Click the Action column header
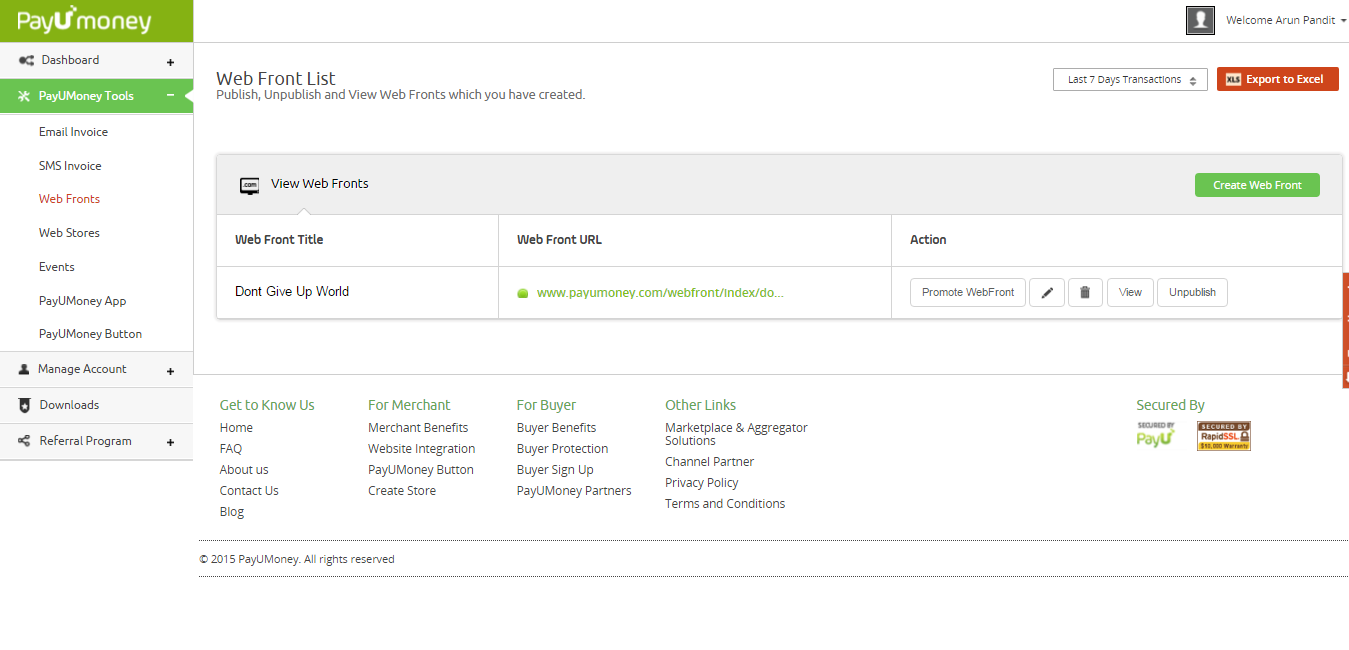The width and height of the screenshot is (1349, 650). click(x=928, y=240)
